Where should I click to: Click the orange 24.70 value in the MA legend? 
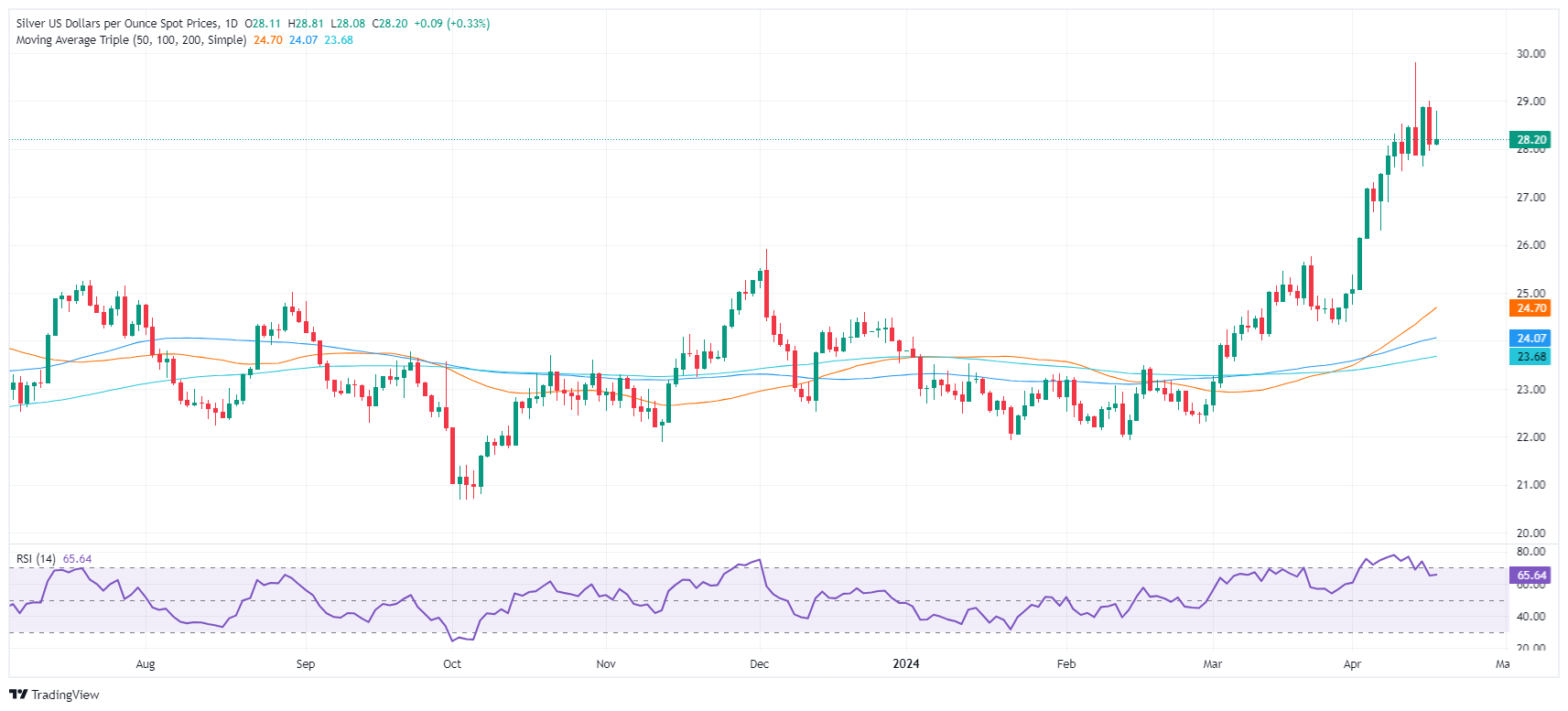tap(267, 40)
